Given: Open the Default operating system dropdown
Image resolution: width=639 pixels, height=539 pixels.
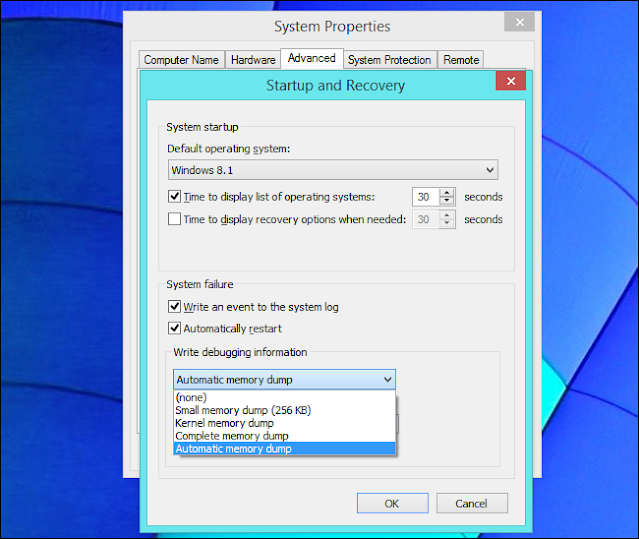Looking at the screenshot, I should [x=333, y=170].
